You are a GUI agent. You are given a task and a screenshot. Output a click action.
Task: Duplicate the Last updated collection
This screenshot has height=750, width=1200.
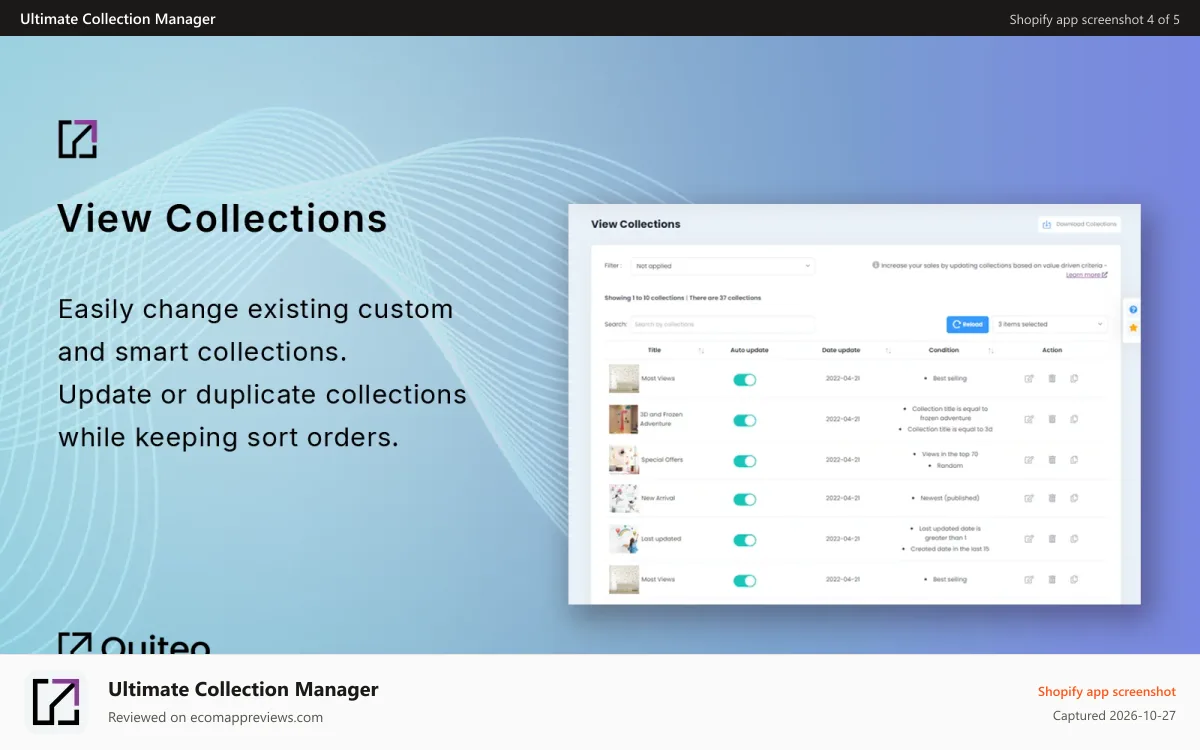tap(1074, 539)
